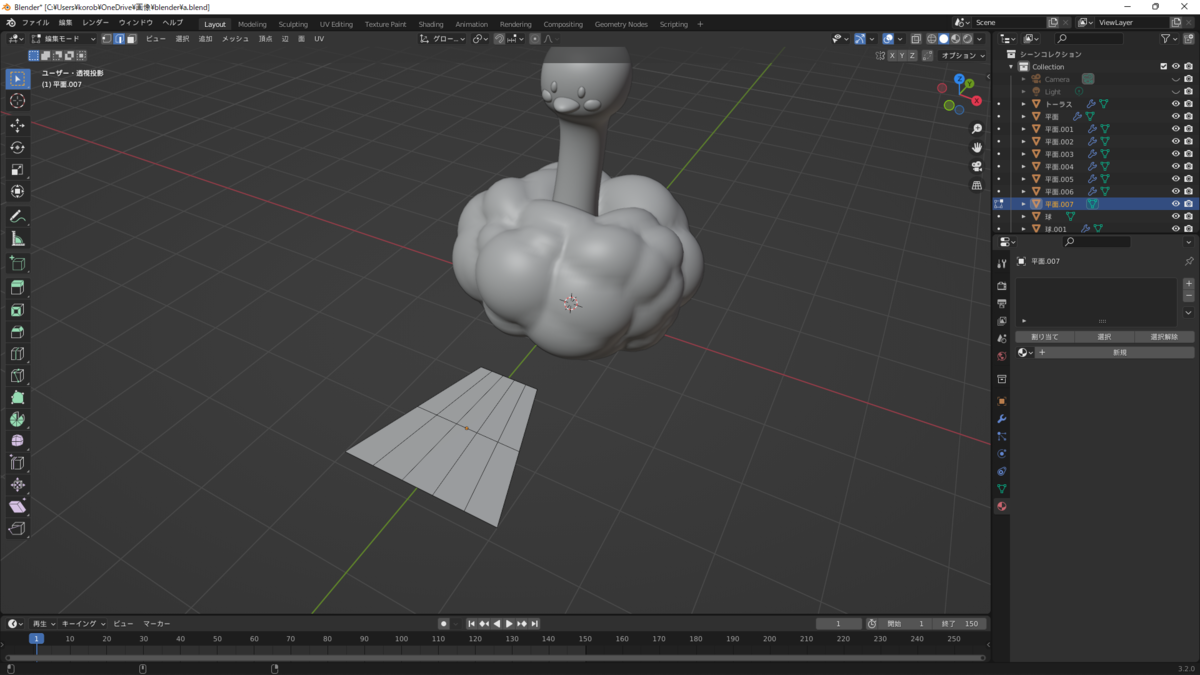This screenshot has height=675, width=1200.
Task: Click the viewport pan hand icon
Action: pos(977,148)
